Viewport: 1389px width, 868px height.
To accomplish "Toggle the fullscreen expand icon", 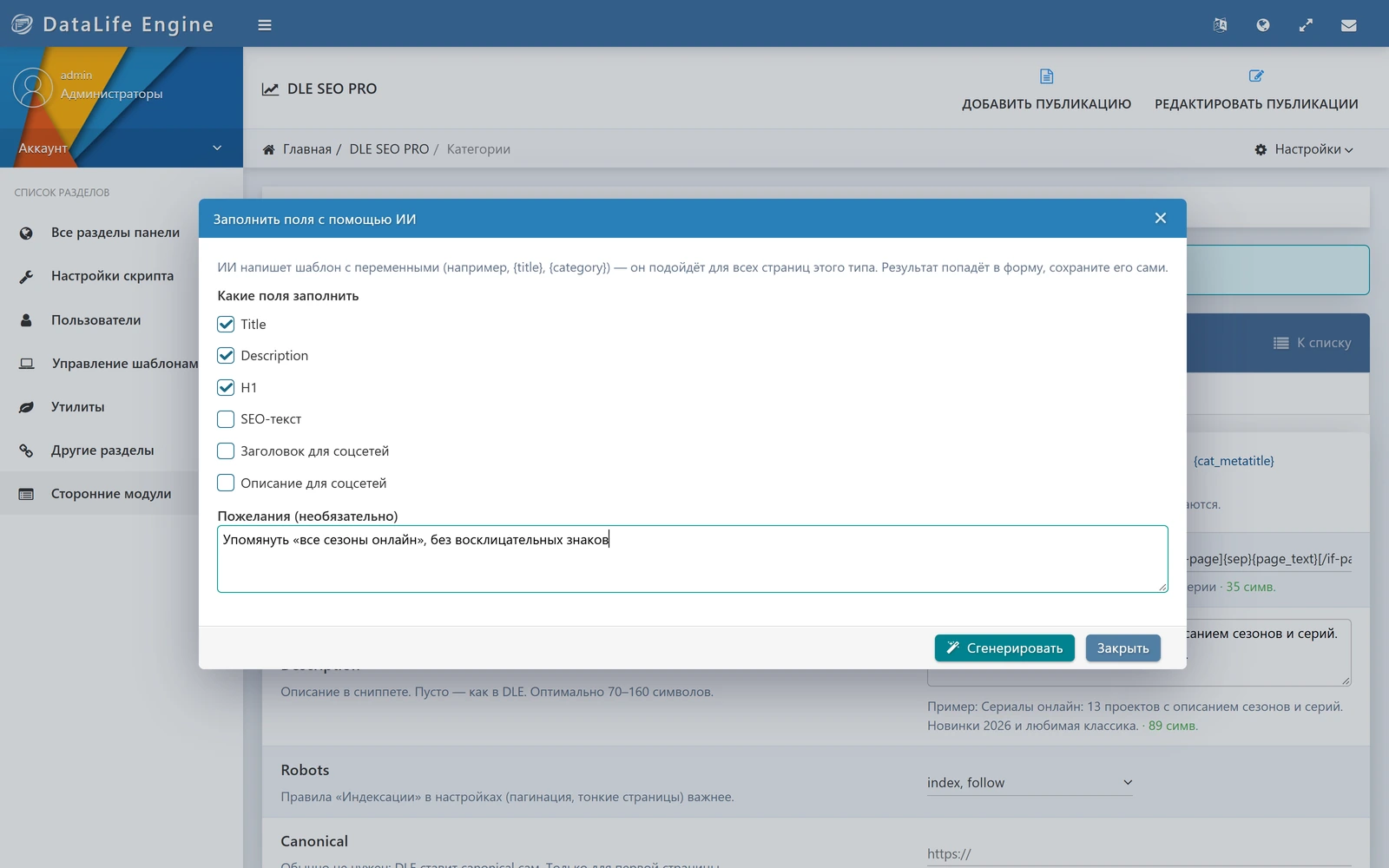I will (1306, 25).
